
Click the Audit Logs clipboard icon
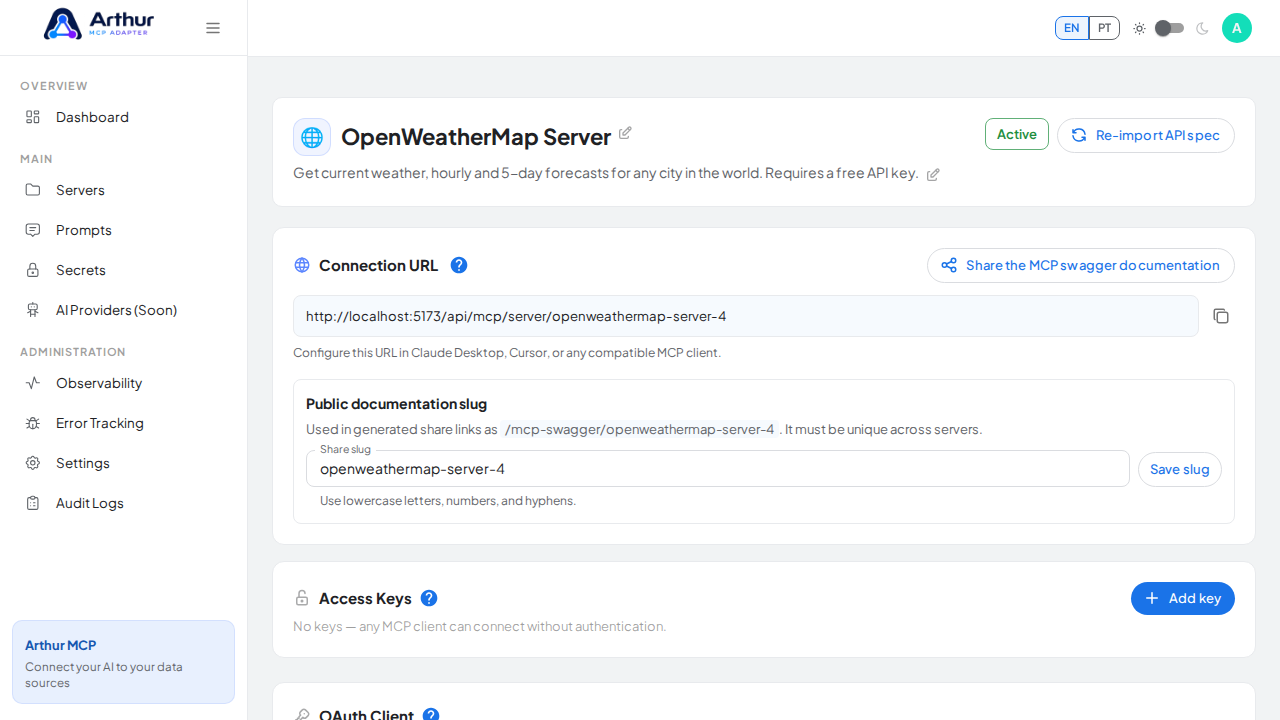pyautogui.click(x=33, y=503)
